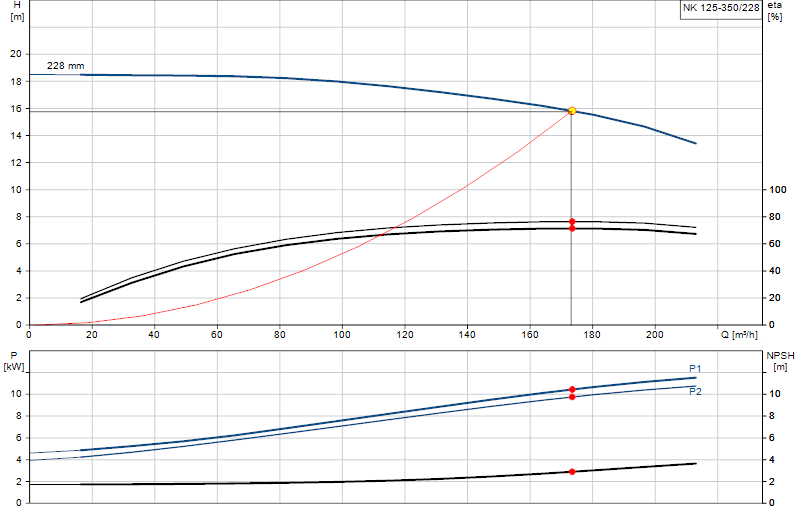Screen dimensions: 800x520
Task: Click the P [kW] axis title
Action: pyautogui.click(x=14, y=361)
